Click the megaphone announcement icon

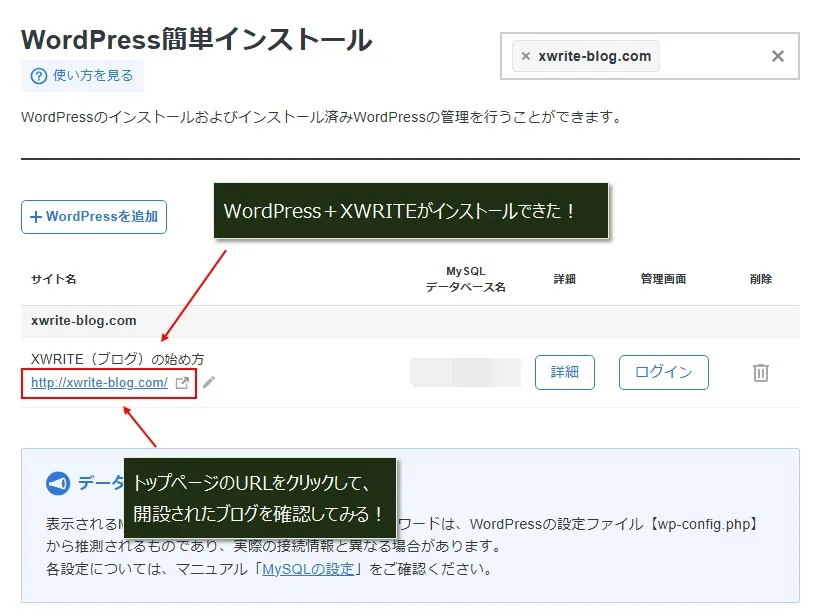point(58,483)
